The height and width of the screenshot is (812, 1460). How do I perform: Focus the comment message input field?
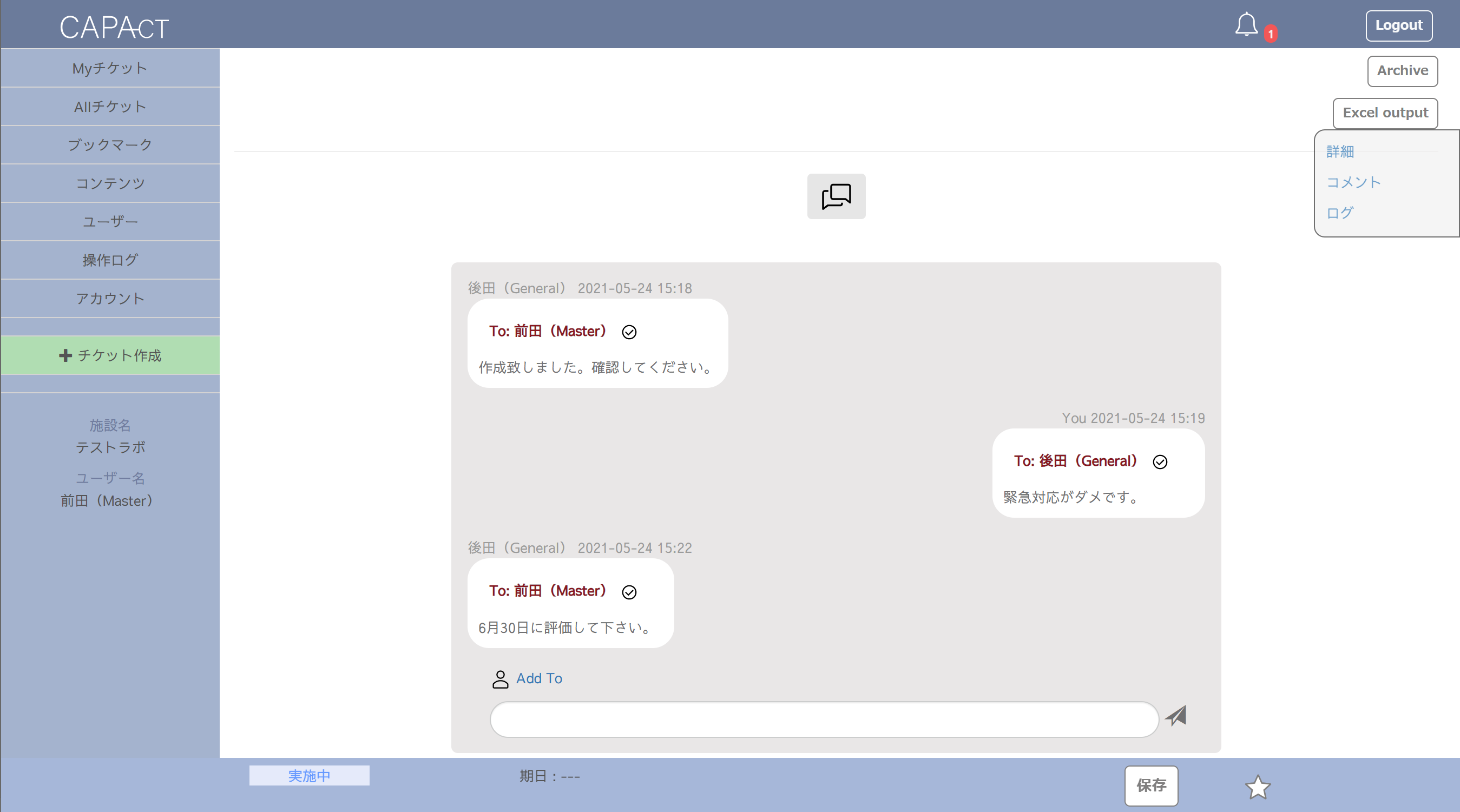(824, 719)
